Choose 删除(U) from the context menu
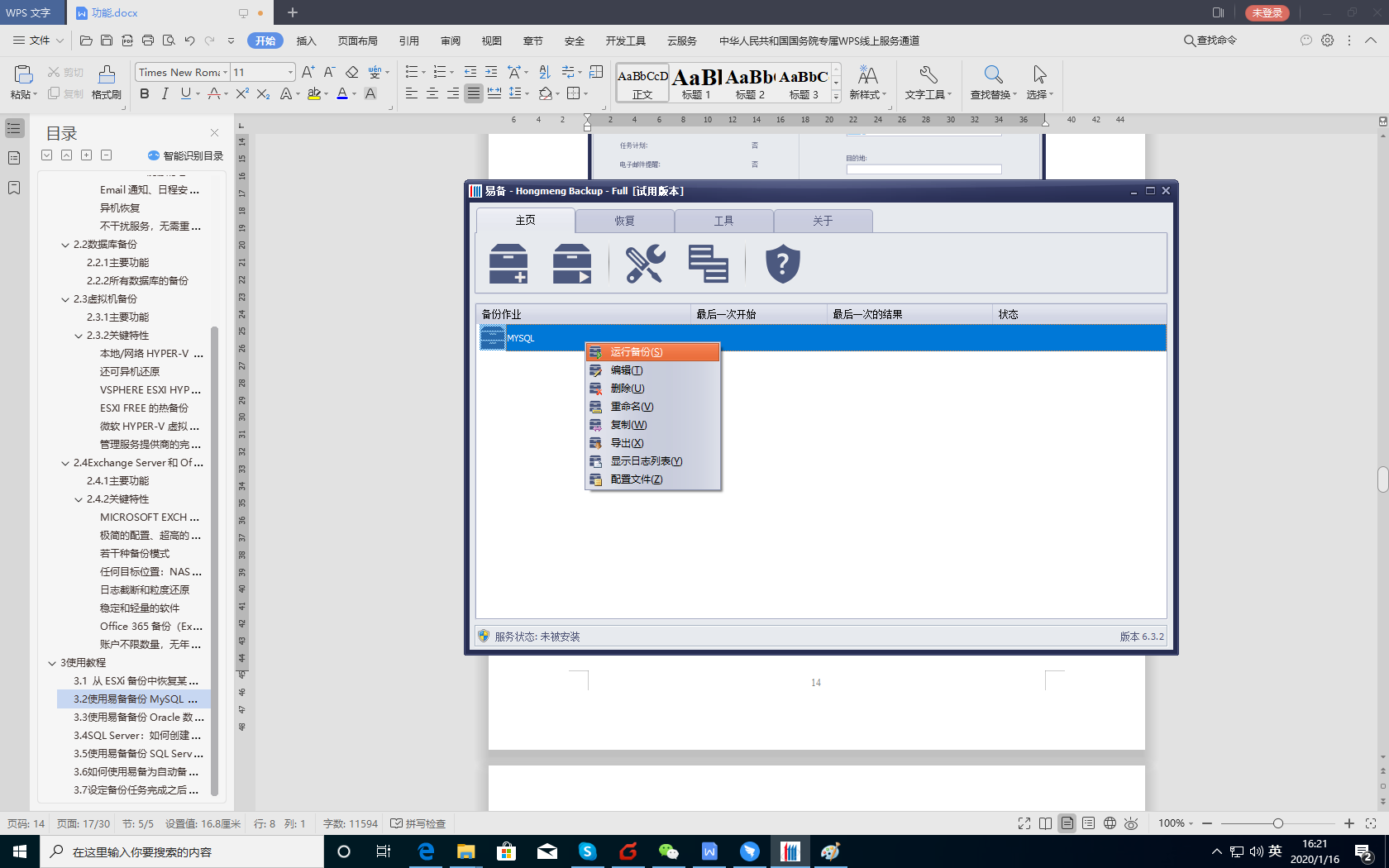Screen dimensions: 1389x868 [652, 389]
